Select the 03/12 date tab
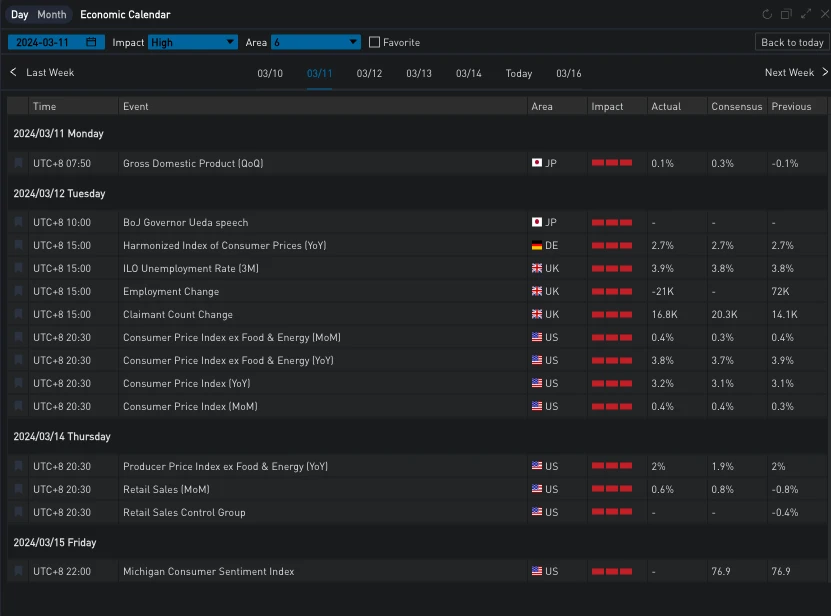This screenshot has width=831, height=616. [x=369, y=73]
